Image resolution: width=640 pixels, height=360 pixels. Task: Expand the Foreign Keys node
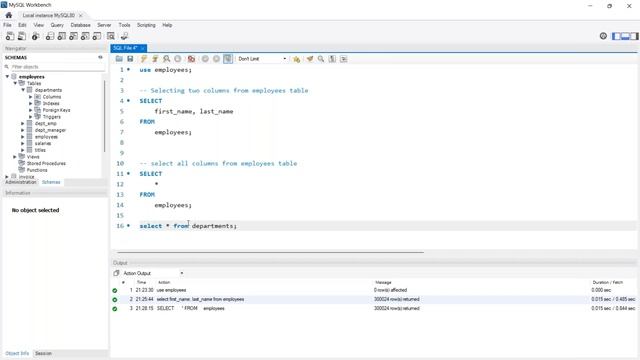[31, 110]
